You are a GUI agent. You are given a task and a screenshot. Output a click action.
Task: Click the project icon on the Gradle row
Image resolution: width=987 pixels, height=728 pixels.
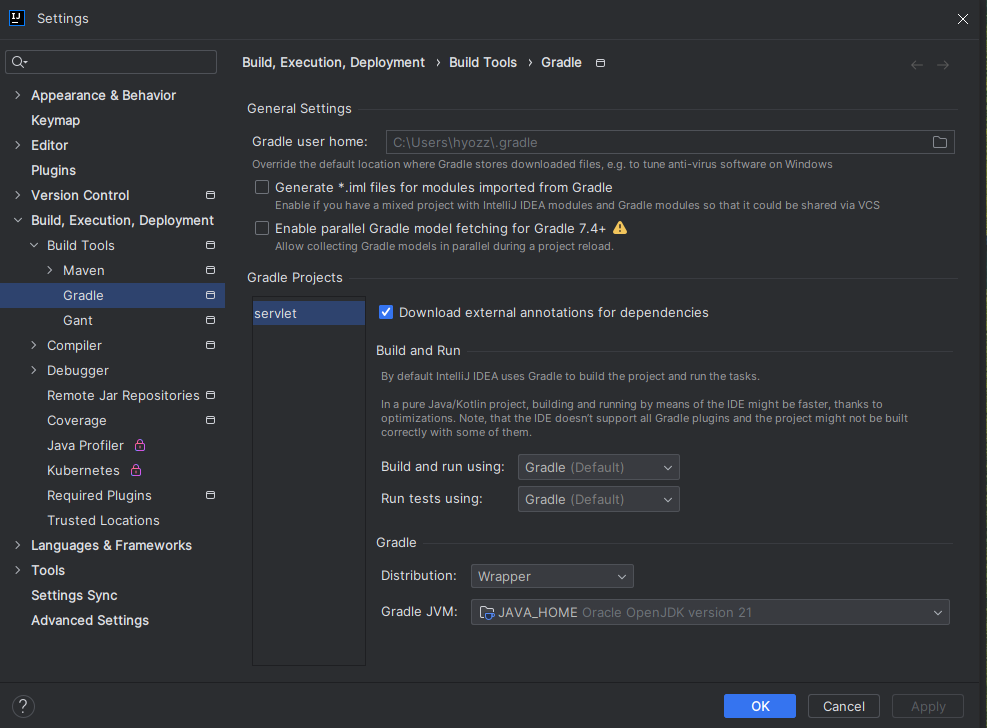[x=210, y=295]
